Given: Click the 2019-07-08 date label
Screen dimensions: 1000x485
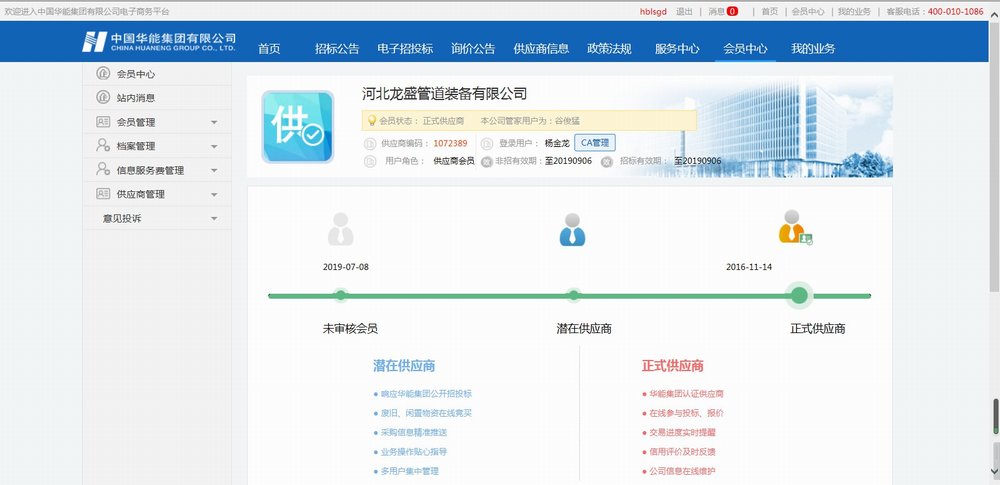Looking at the screenshot, I should click(x=346, y=267).
